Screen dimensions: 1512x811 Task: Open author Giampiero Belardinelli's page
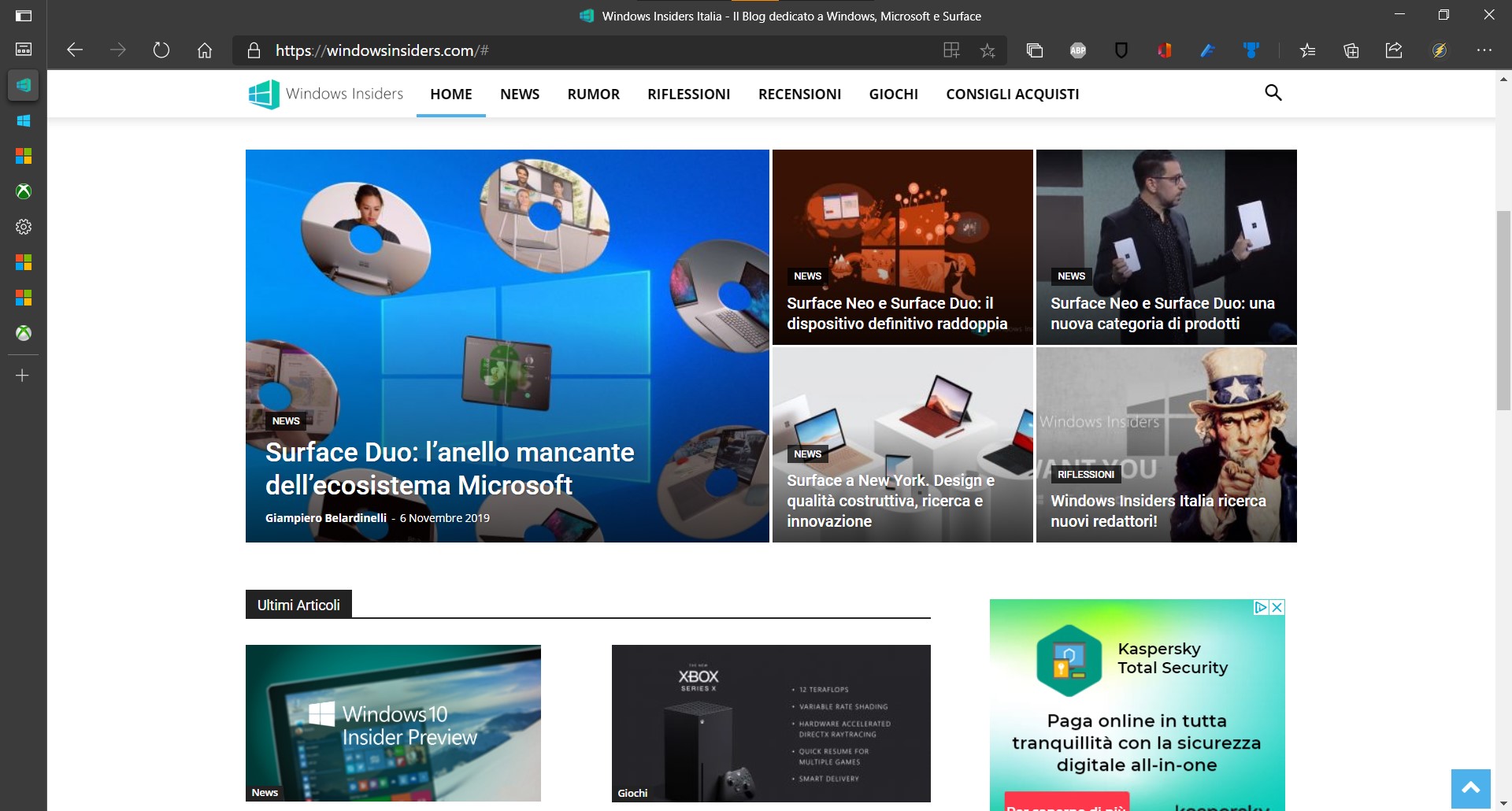tap(326, 518)
